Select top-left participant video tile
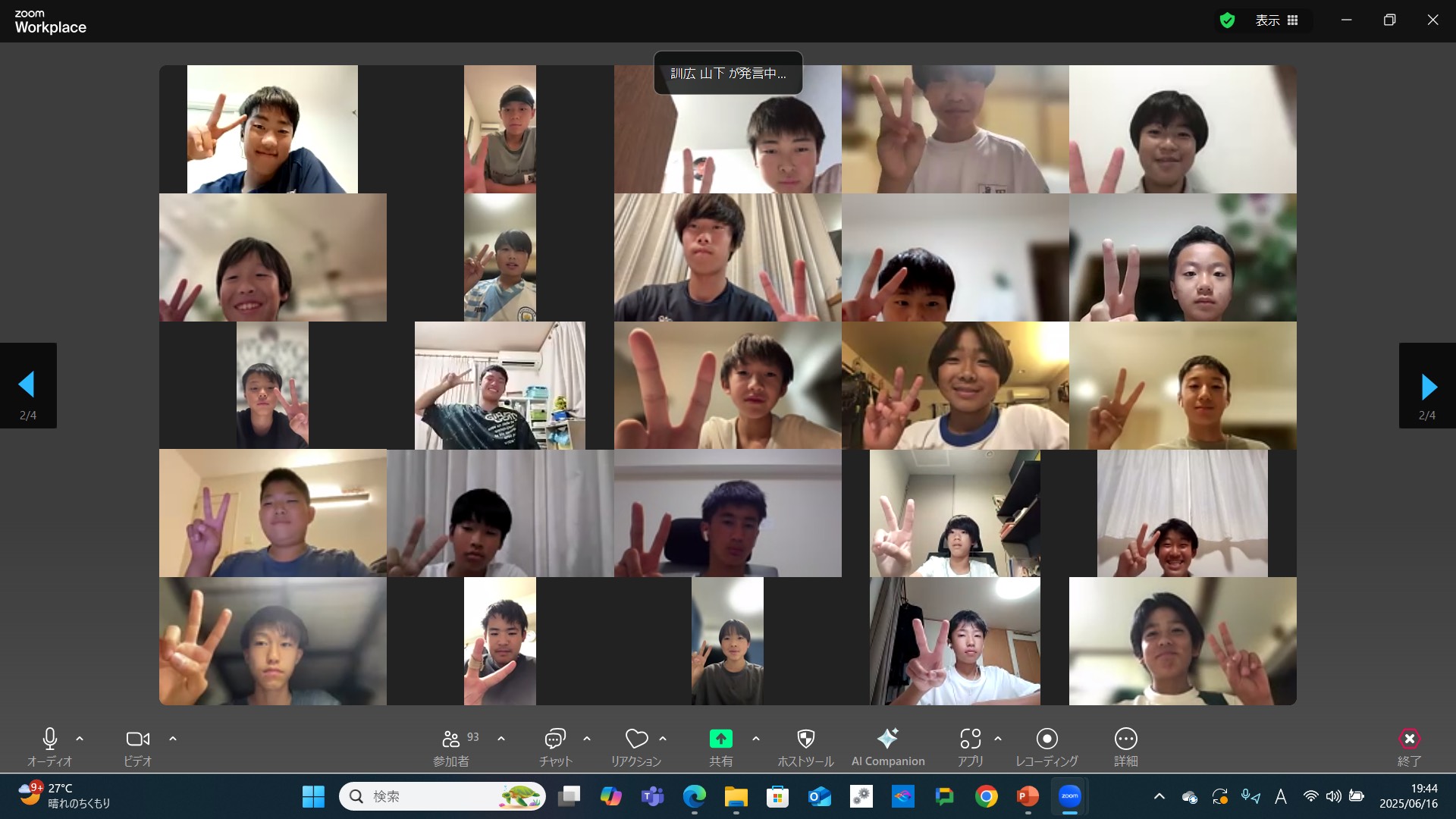The height and width of the screenshot is (819, 1456). coord(272,129)
